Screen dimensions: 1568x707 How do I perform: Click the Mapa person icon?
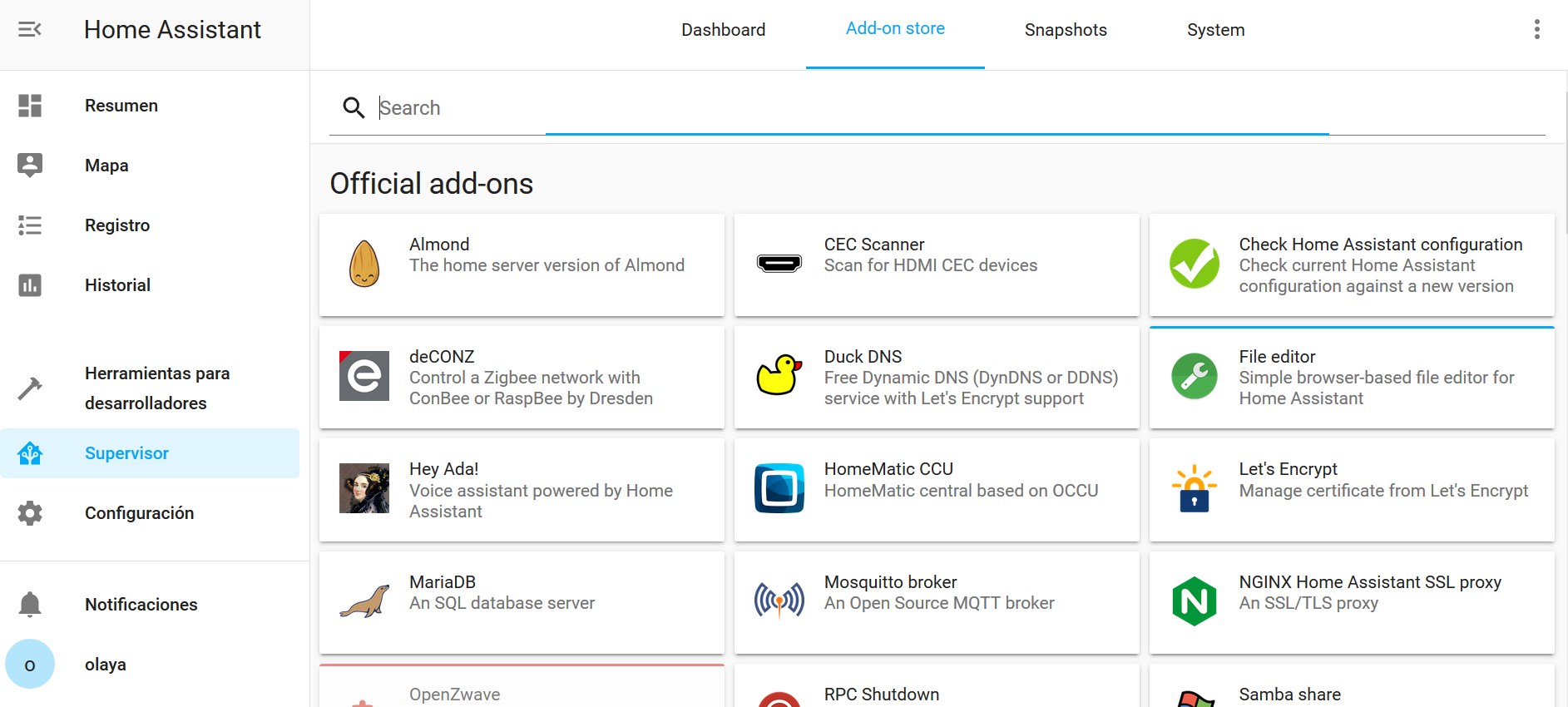click(x=30, y=166)
